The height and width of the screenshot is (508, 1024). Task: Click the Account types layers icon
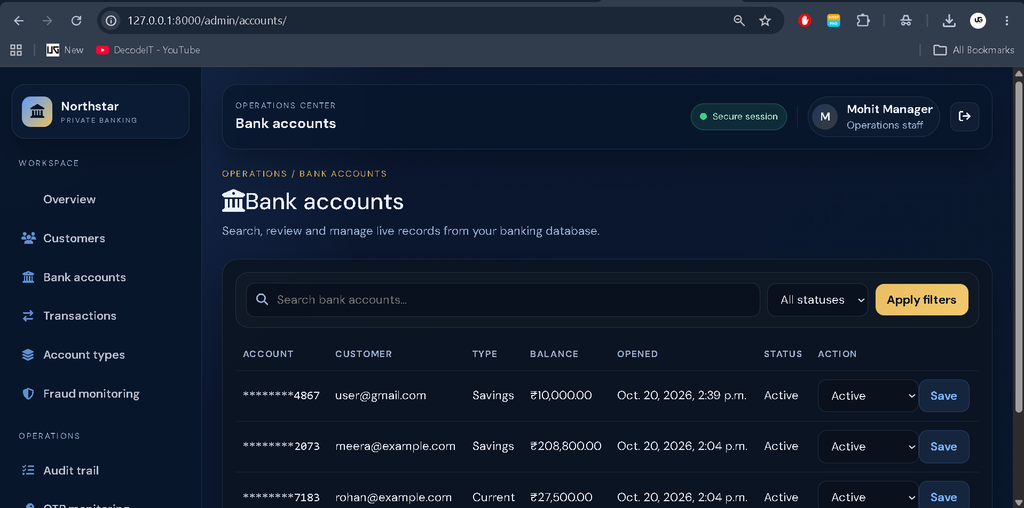[28, 355]
